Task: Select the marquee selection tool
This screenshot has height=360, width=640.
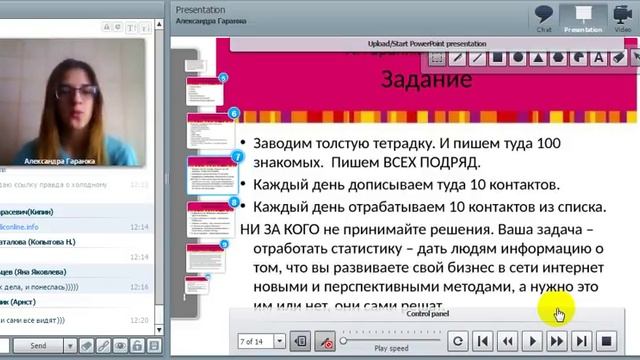Action: 437,58
